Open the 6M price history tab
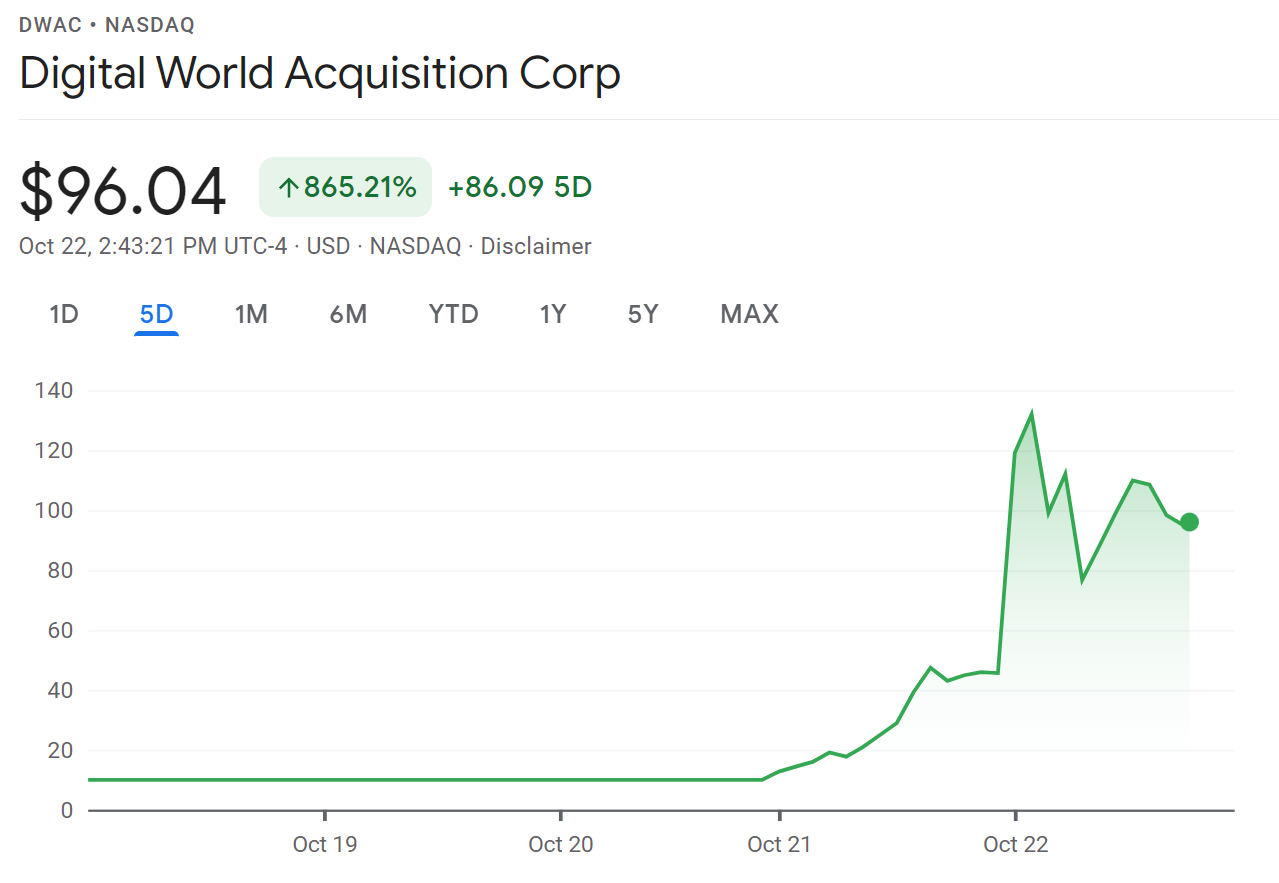 pyautogui.click(x=348, y=313)
